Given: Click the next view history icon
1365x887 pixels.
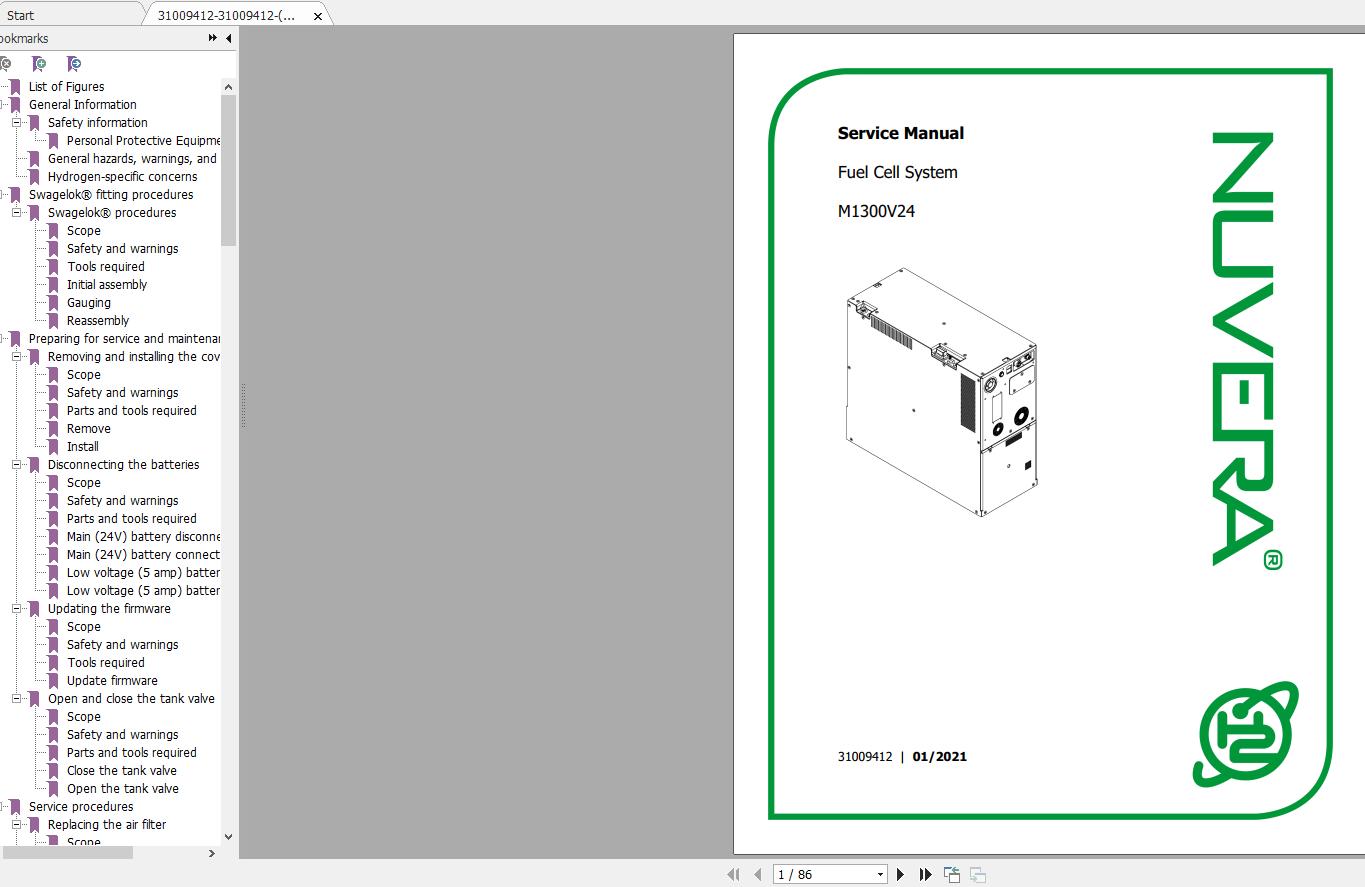Looking at the screenshot, I should pos(977,873).
